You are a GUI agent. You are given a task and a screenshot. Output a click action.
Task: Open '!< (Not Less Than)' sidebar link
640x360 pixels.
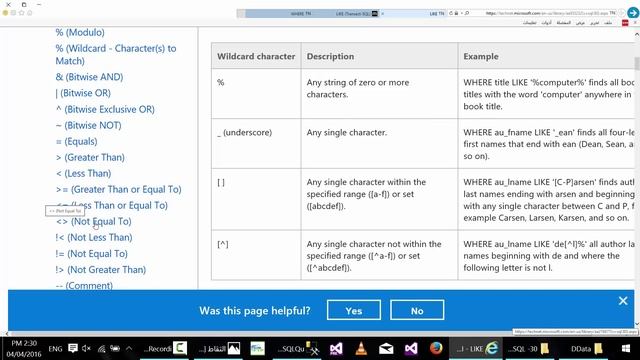tap(94, 237)
